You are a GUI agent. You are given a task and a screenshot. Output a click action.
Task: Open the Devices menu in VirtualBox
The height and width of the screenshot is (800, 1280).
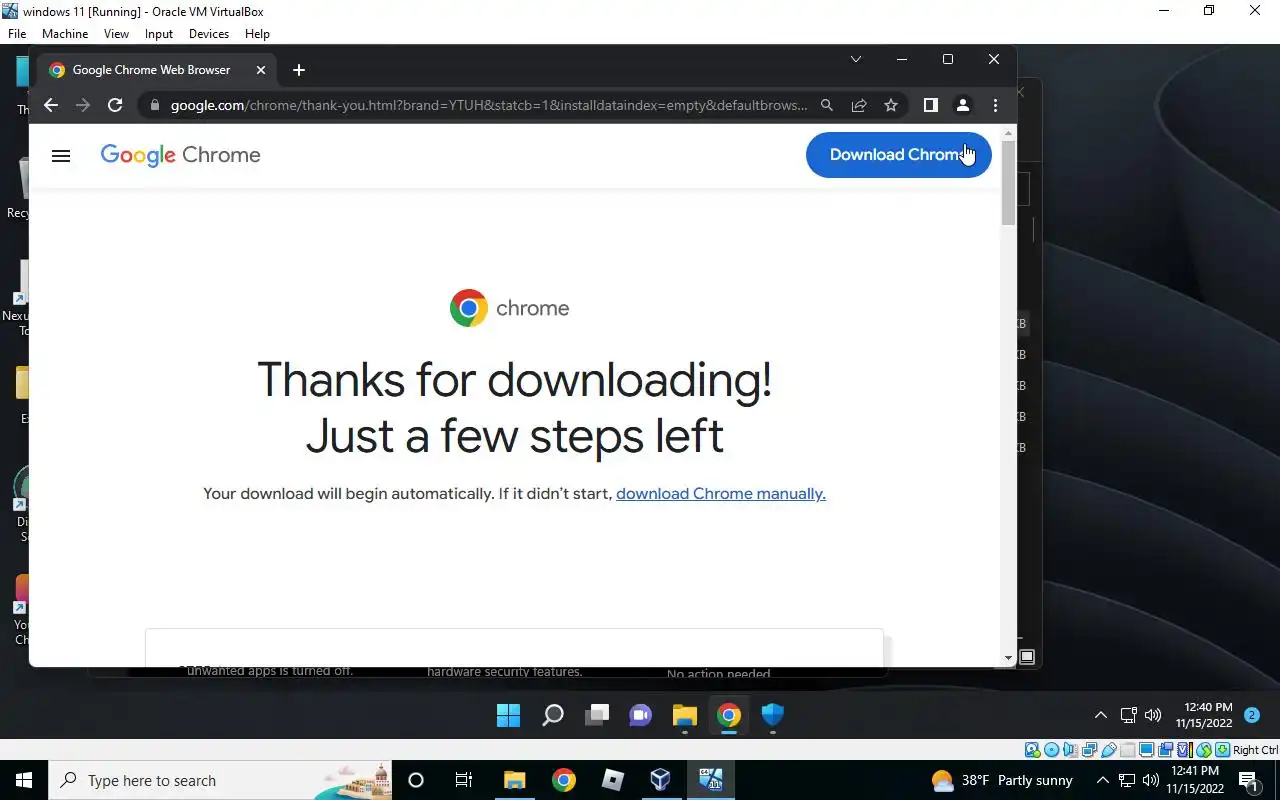coord(209,34)
